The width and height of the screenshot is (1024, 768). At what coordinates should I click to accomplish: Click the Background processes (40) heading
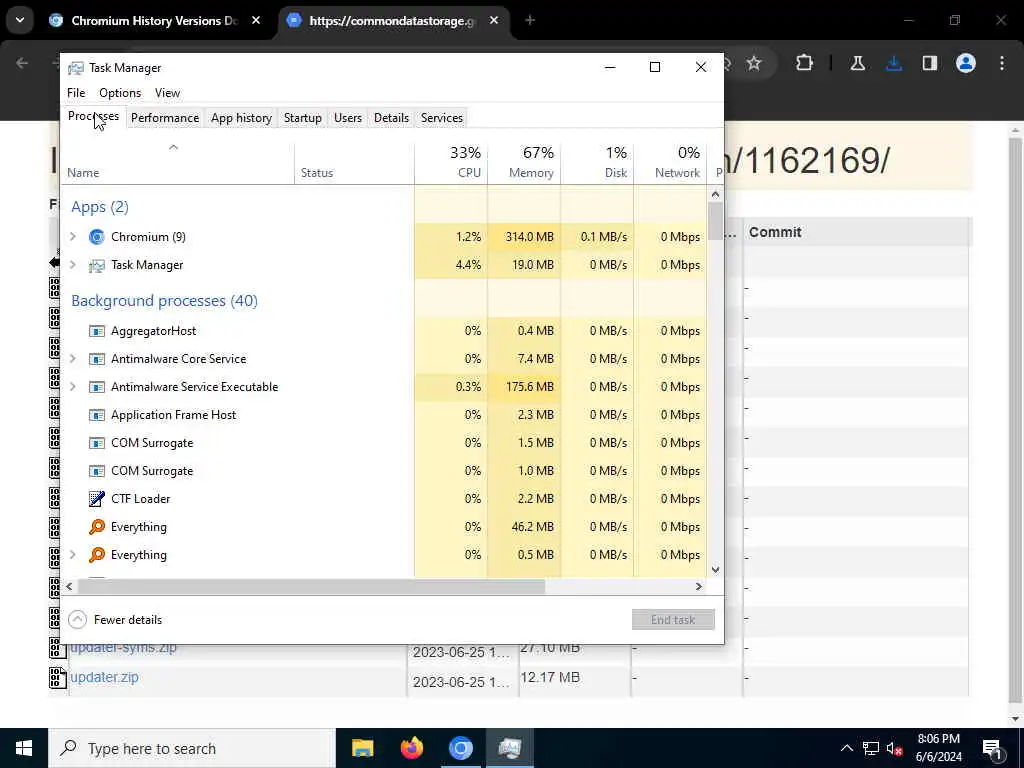coord(165,301)
